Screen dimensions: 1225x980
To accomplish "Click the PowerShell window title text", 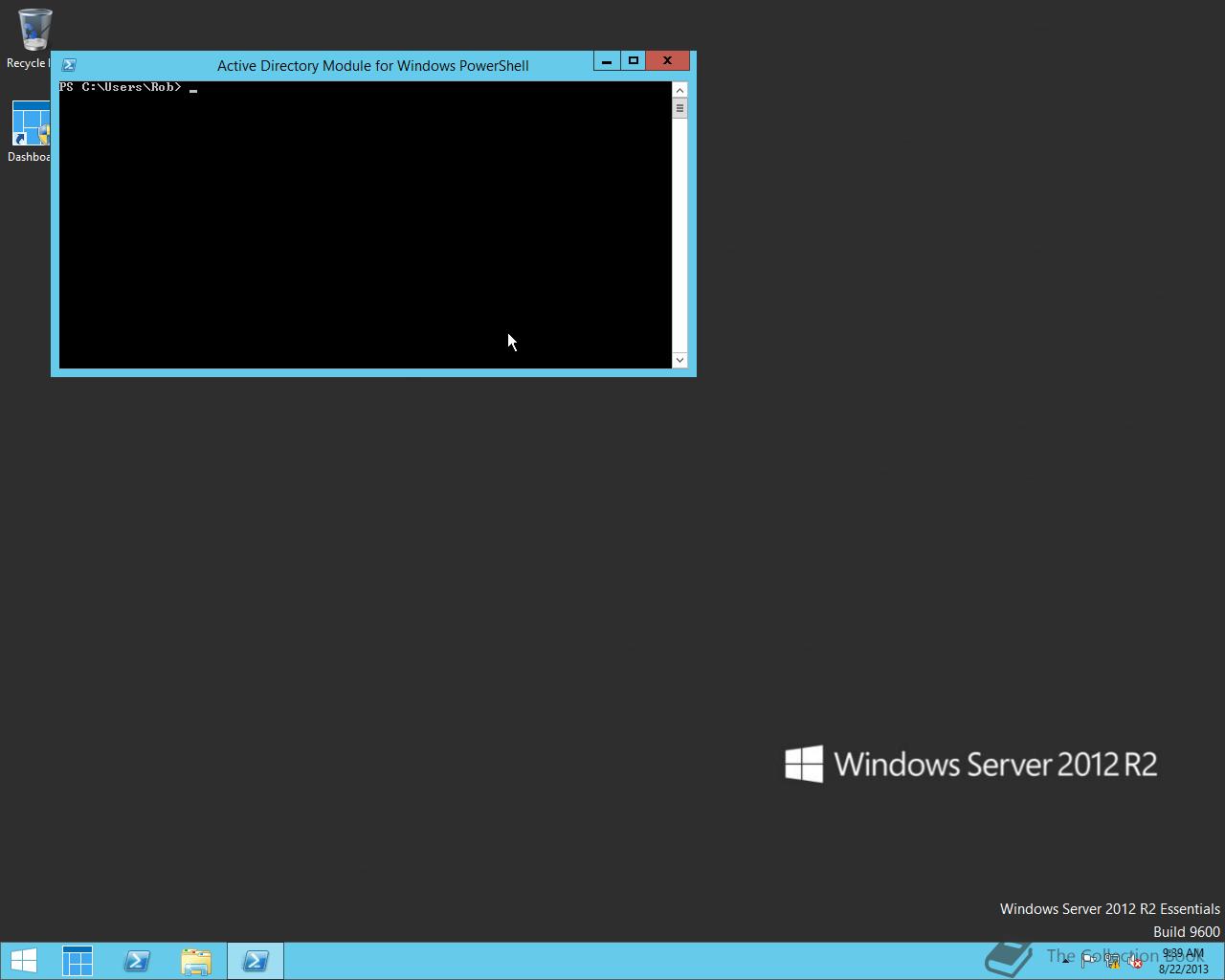I will click(x=372, y=66).
